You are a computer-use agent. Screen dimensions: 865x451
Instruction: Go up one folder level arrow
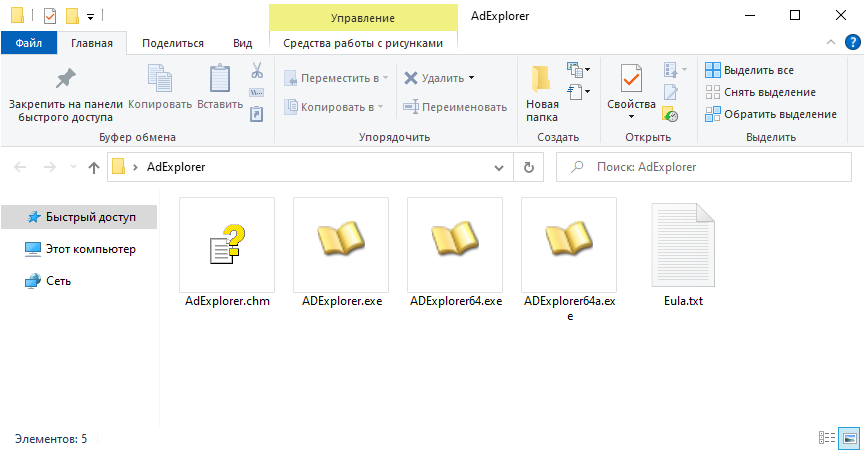point(94,167)
